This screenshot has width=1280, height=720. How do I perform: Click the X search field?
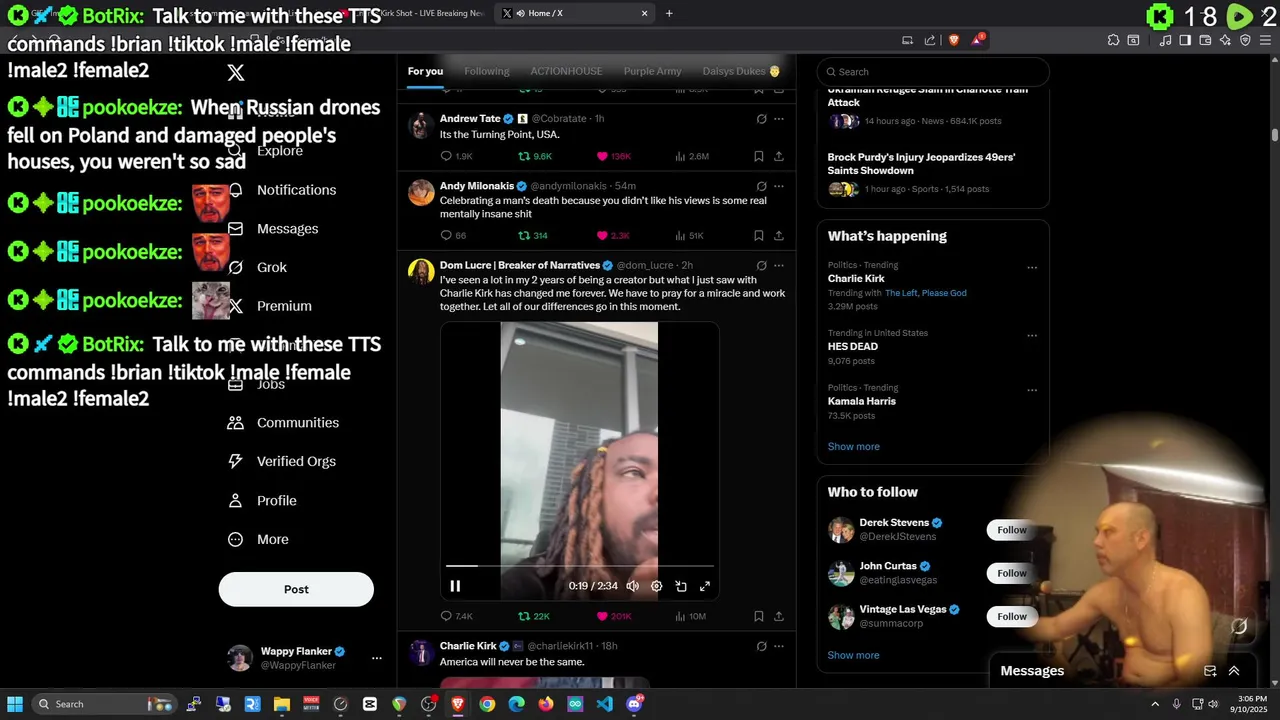(933, 72)
